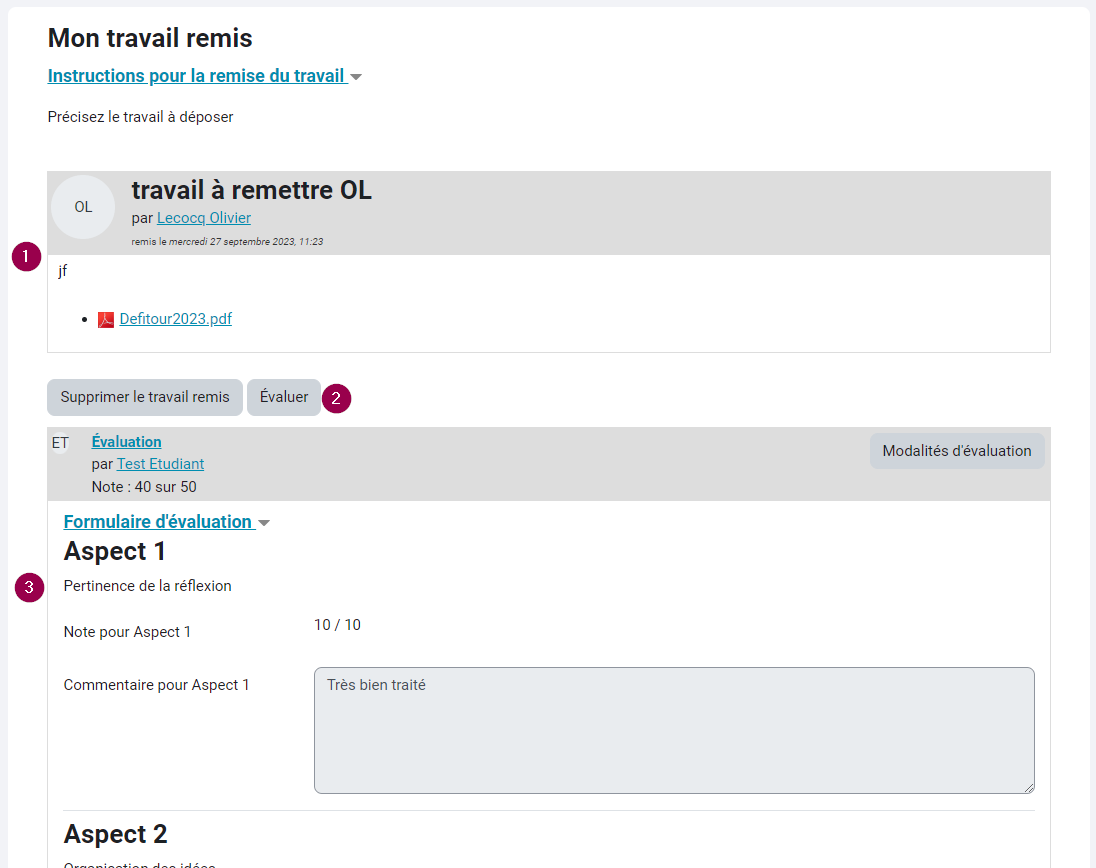Click numbered marker 2 badge
Viewport: 1096px width, 868px height.
click(336, 398)
